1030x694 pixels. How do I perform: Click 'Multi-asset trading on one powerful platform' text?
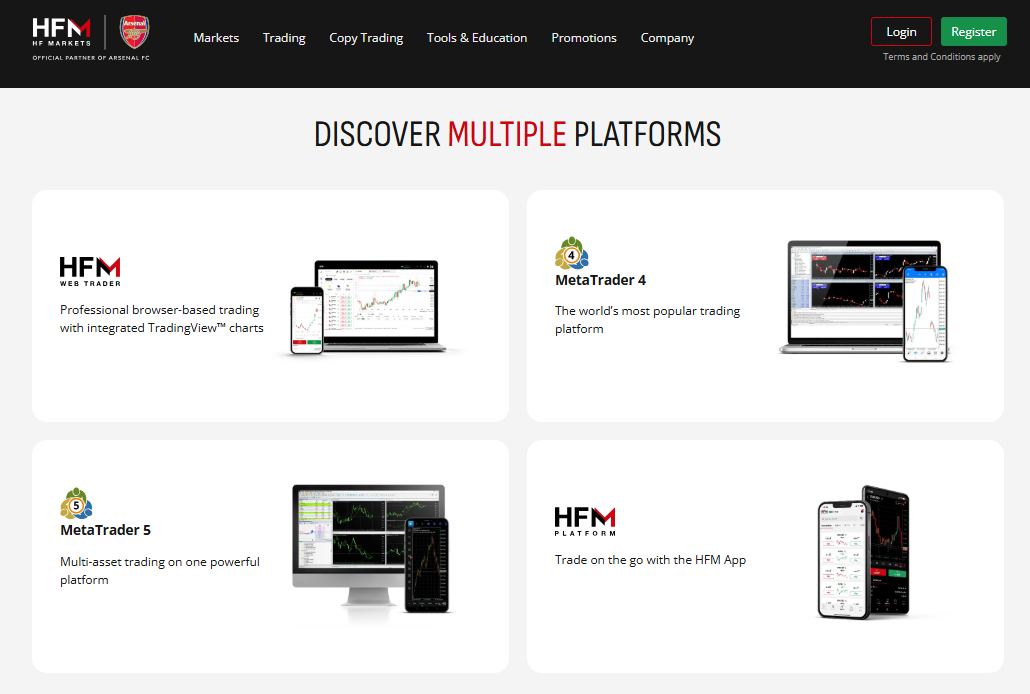pos(160,571)
